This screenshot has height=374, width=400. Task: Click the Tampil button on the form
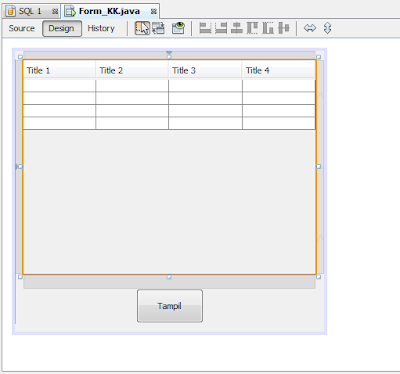(170, 306)
